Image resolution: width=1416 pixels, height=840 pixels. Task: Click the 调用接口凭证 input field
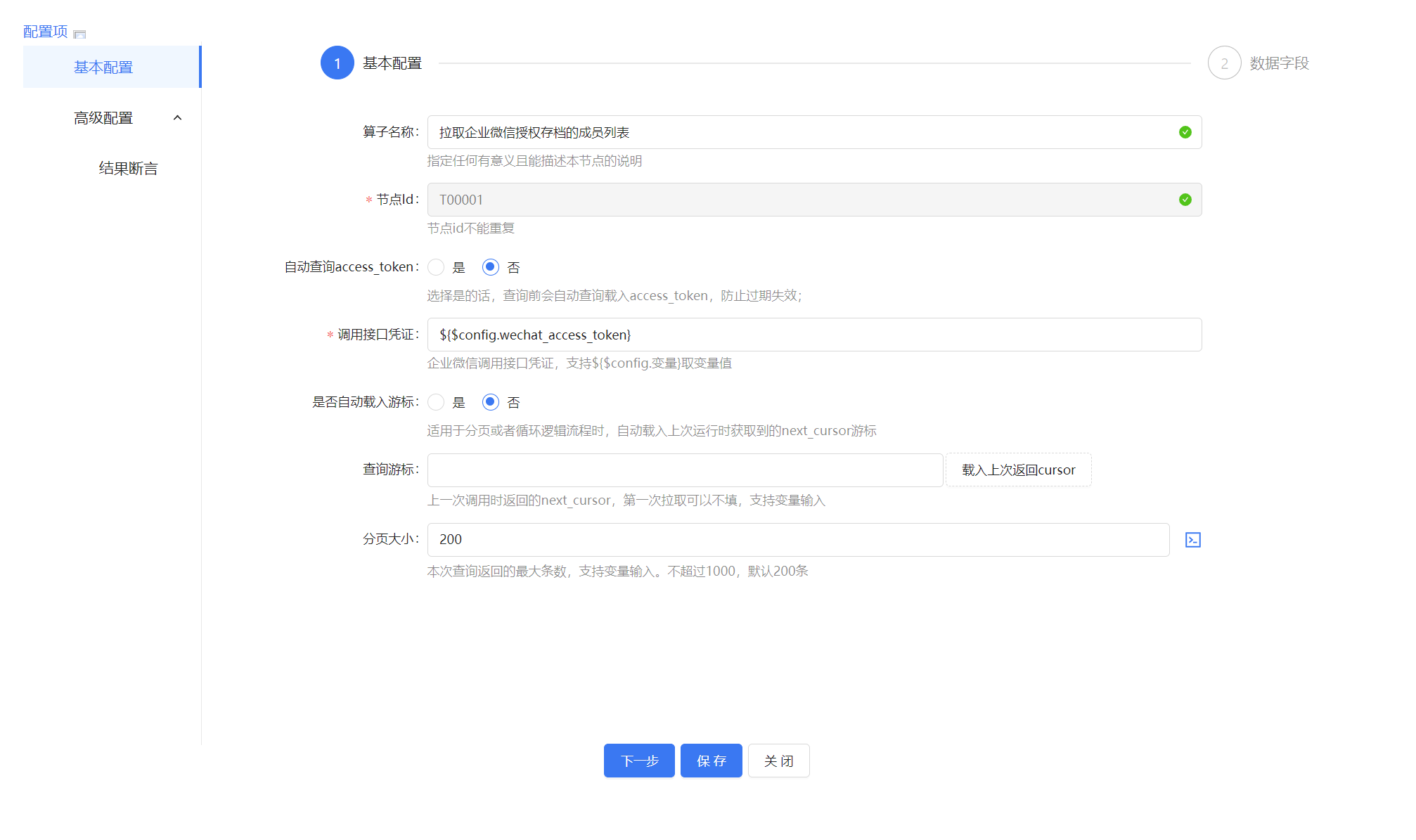click(x=813, y=335)
